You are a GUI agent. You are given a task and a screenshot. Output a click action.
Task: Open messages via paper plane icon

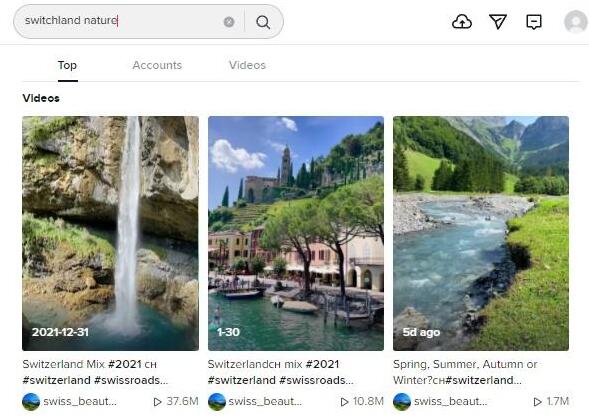pyautogui.click(x=498, y=22)
